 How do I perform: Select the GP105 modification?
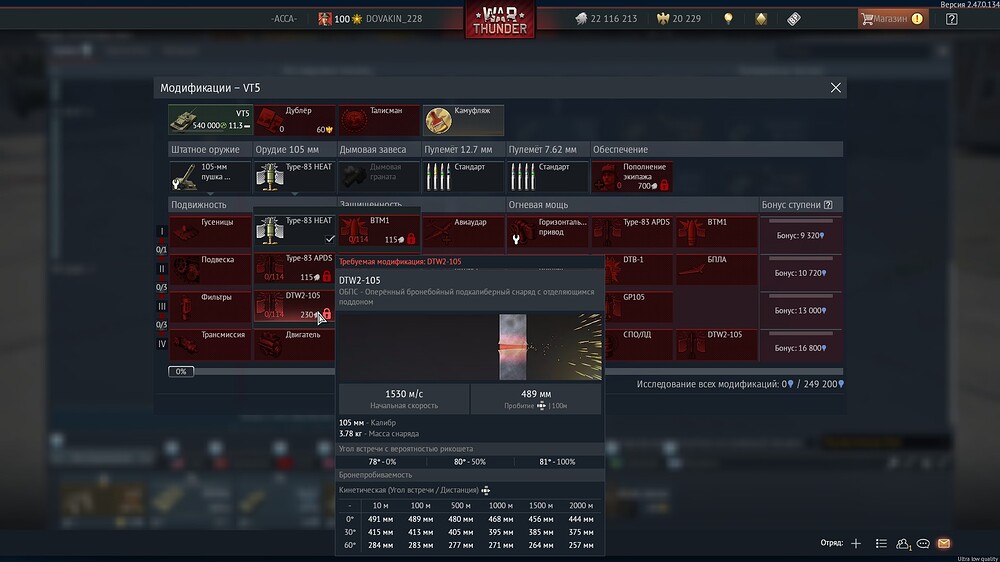click(x=638, y=307)
